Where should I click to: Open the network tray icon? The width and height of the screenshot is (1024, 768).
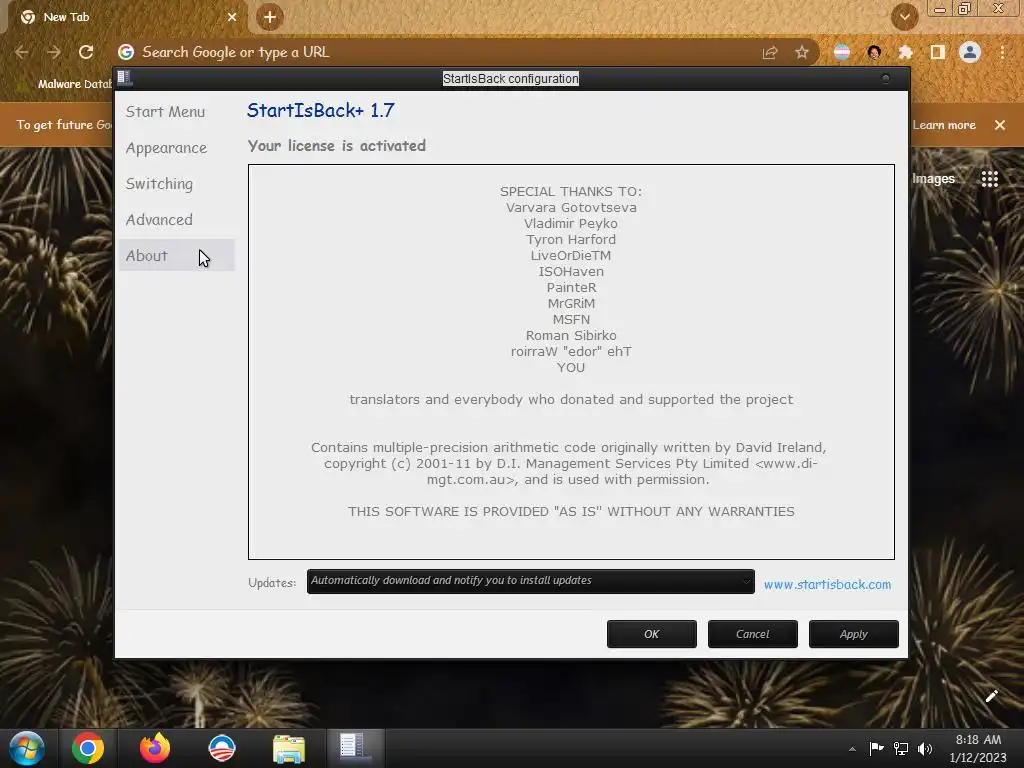tap(901, 748)
